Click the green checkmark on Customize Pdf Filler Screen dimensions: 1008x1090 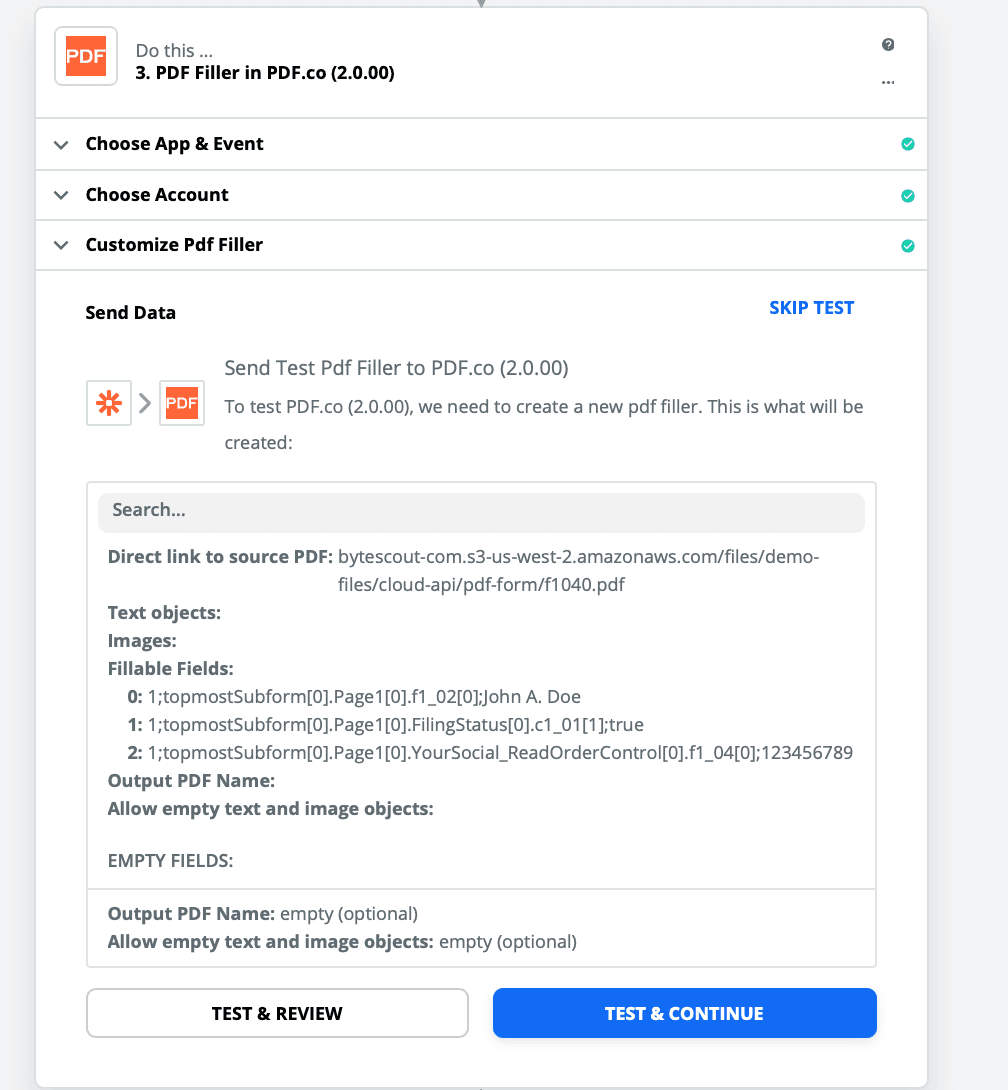tap(908, 245)
